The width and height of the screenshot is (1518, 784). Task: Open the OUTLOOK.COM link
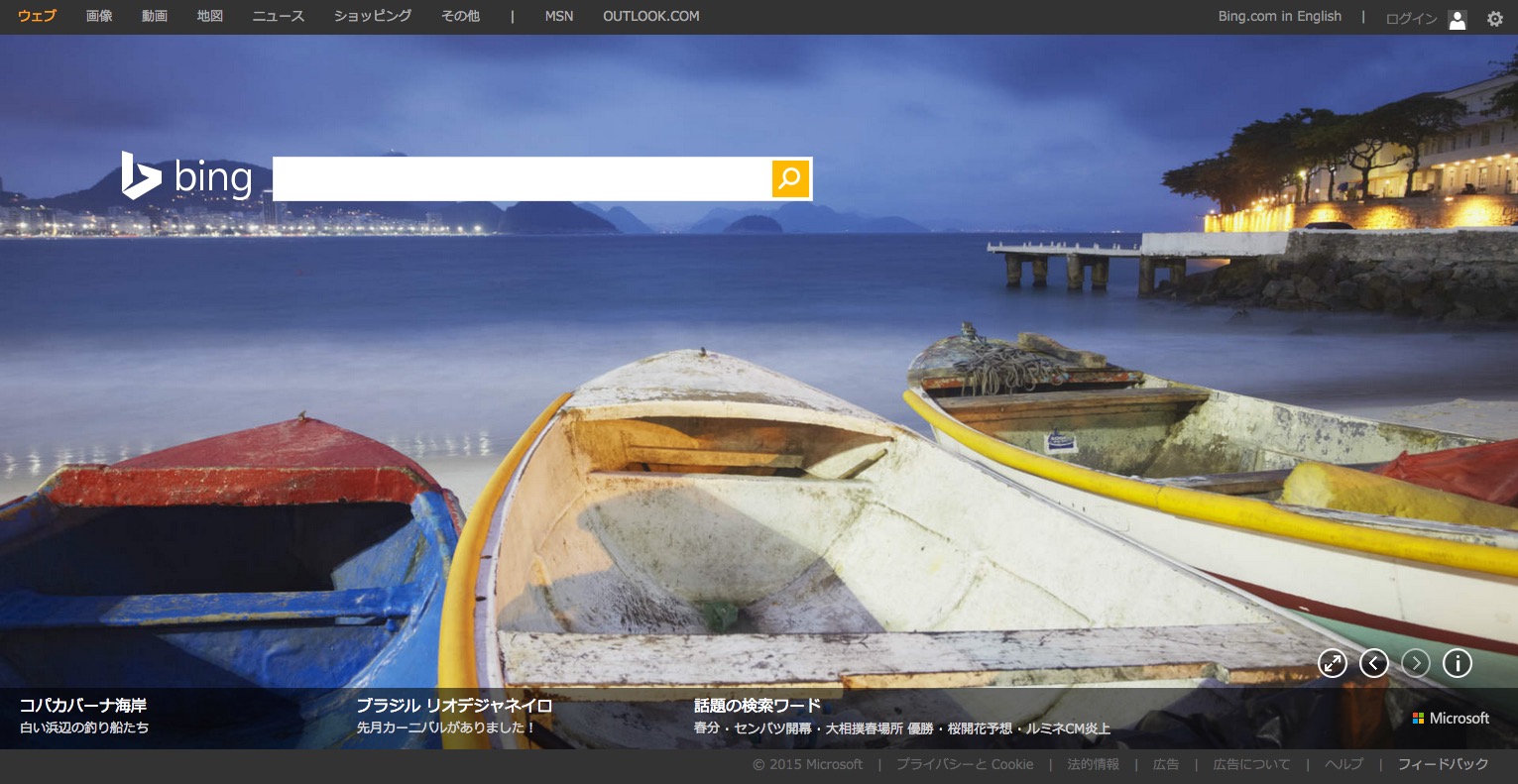pos(650,17)
